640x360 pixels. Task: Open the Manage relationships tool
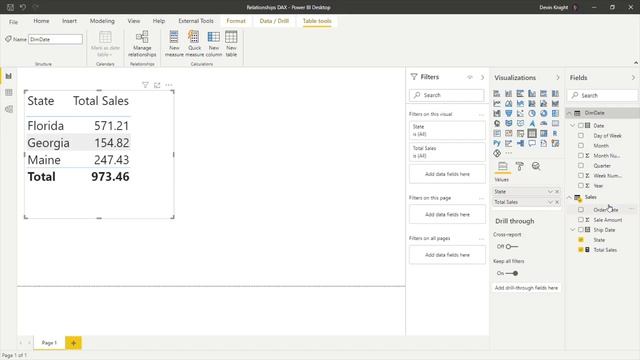(142, 44)
